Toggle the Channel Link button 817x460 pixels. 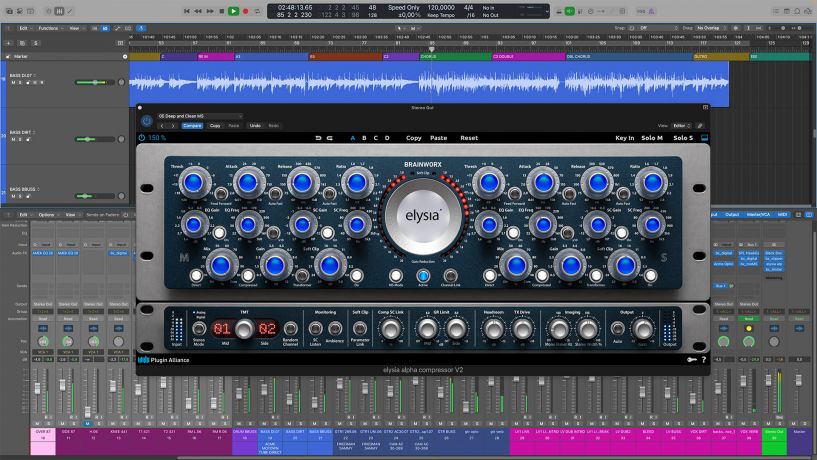(x=450, y=275)
